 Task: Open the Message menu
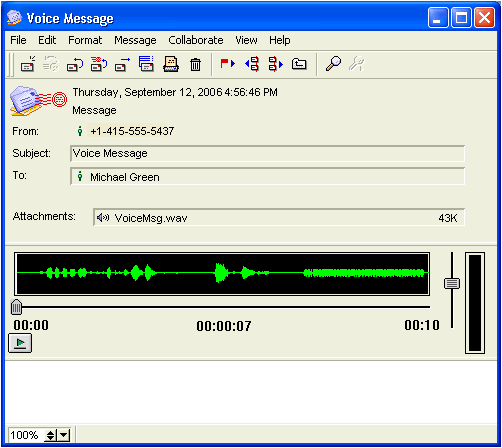tap(135, 40)
